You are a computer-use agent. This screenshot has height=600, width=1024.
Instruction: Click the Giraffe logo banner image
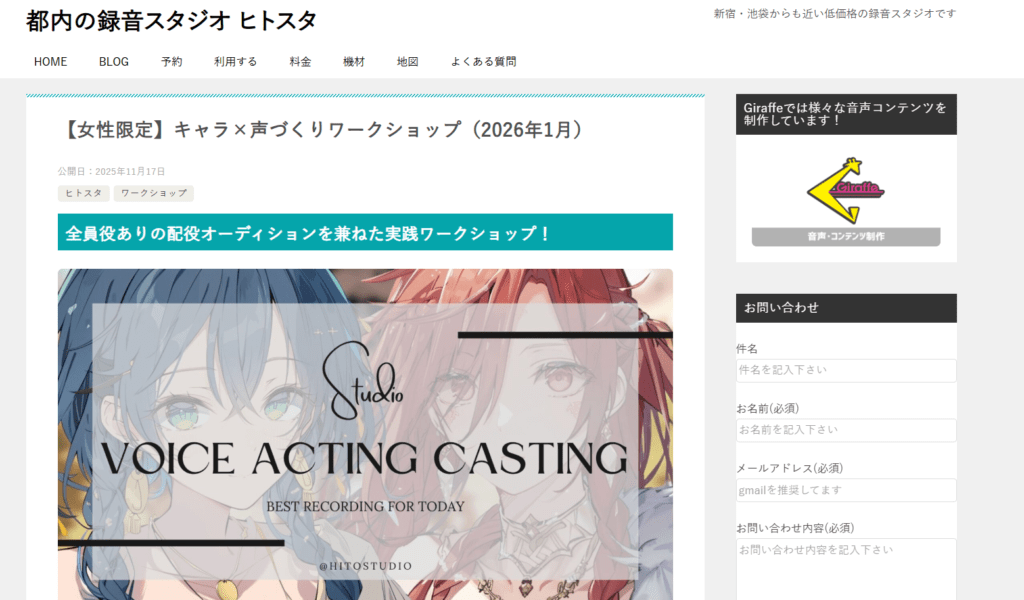click(846, 201)
